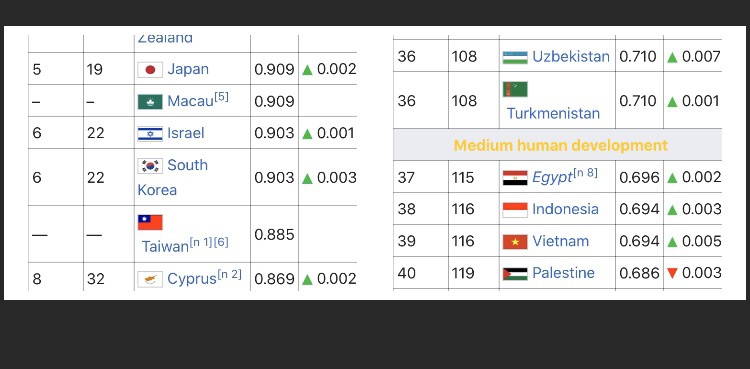Open footnote n 8 beside Egypt

click(585, 173)
